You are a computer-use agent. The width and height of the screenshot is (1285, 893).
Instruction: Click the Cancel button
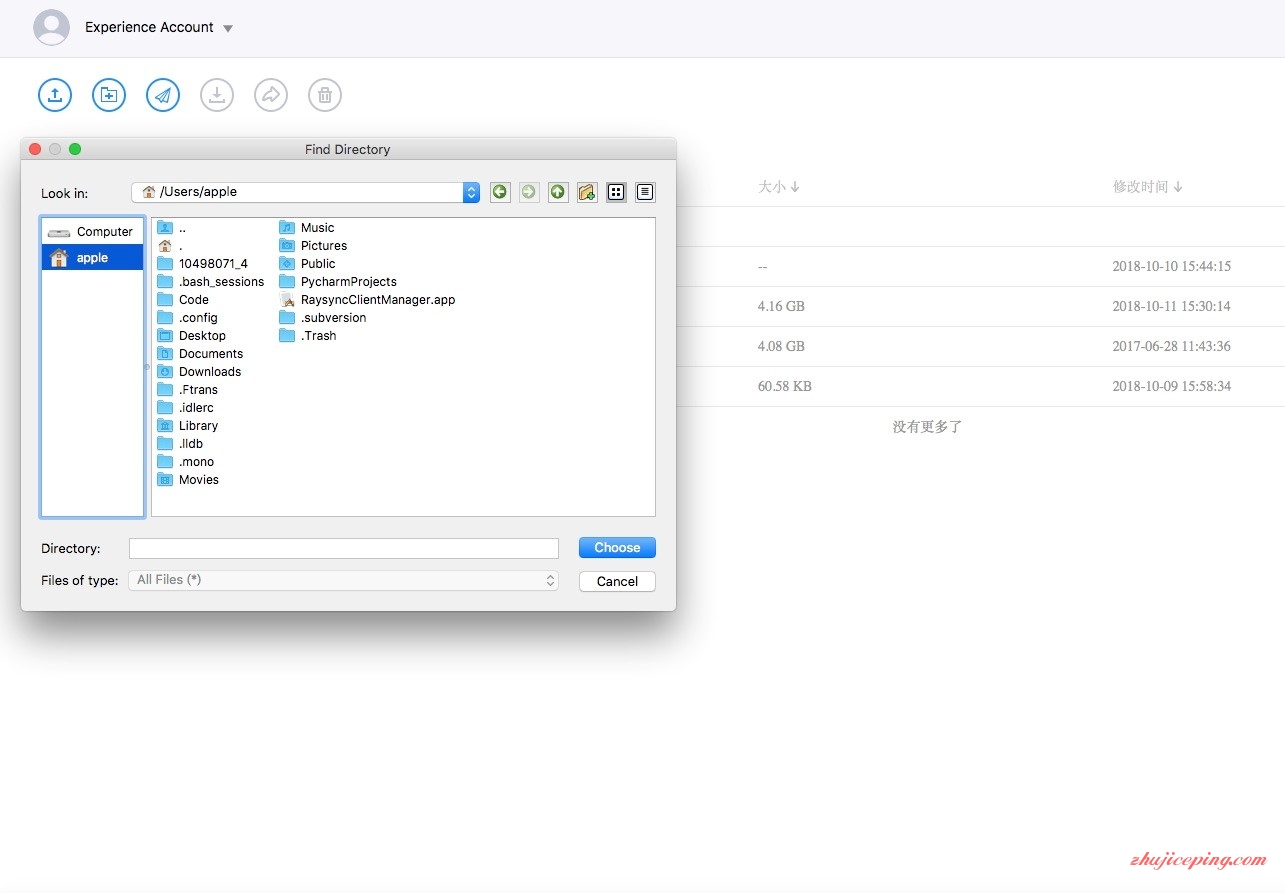pyautogui.click(x=617, y=581)
